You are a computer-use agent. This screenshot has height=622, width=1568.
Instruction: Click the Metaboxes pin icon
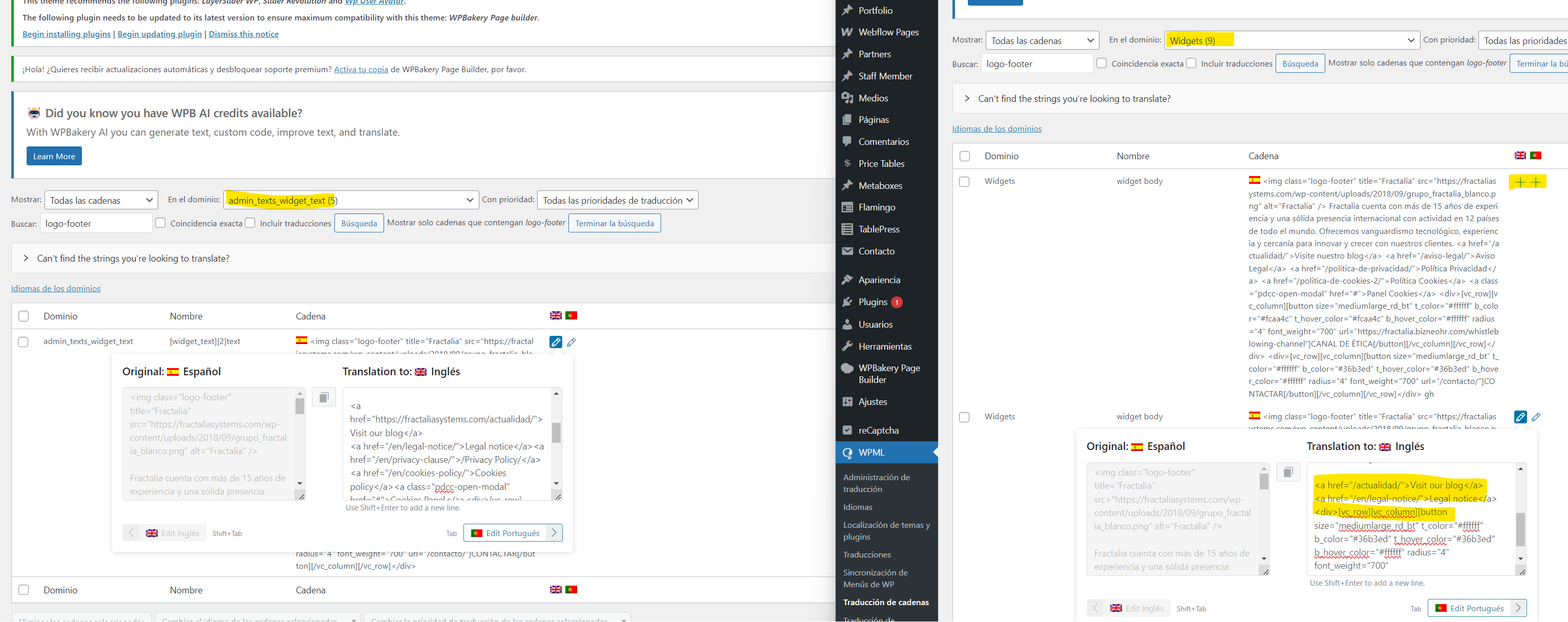[846, 186]
